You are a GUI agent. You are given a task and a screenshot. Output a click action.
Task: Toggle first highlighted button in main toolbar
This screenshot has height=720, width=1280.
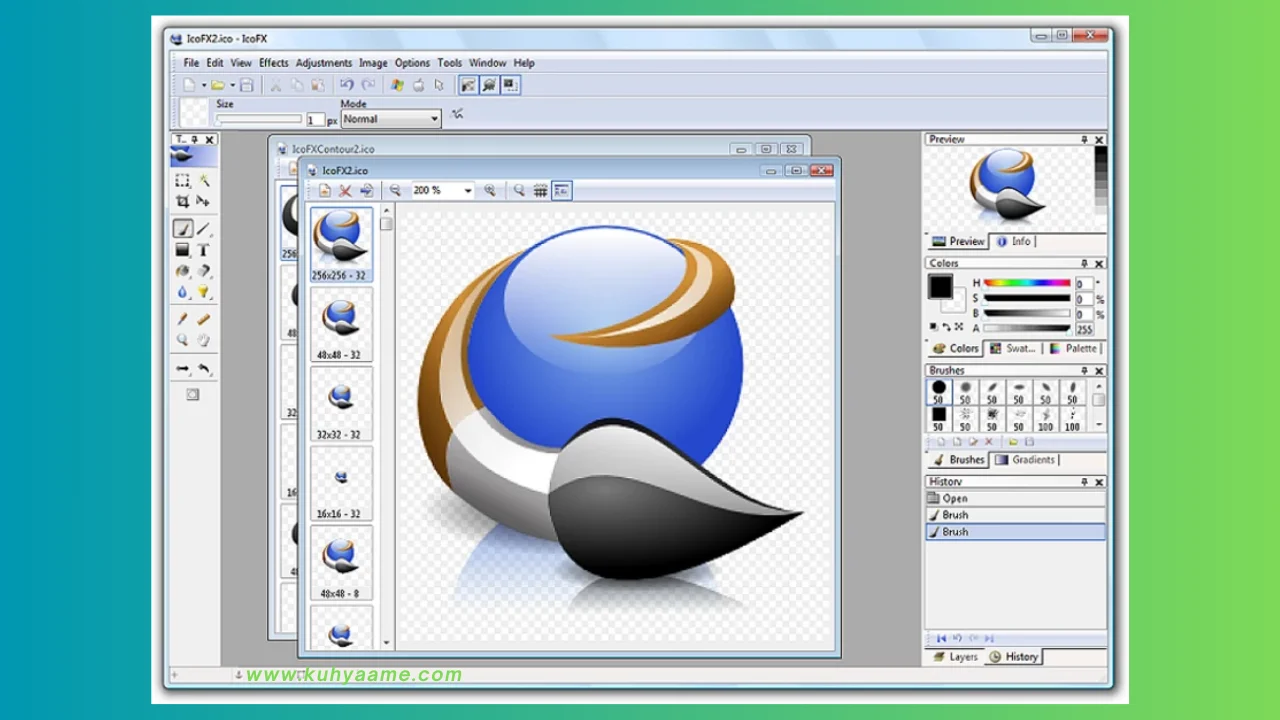[467, 85]
